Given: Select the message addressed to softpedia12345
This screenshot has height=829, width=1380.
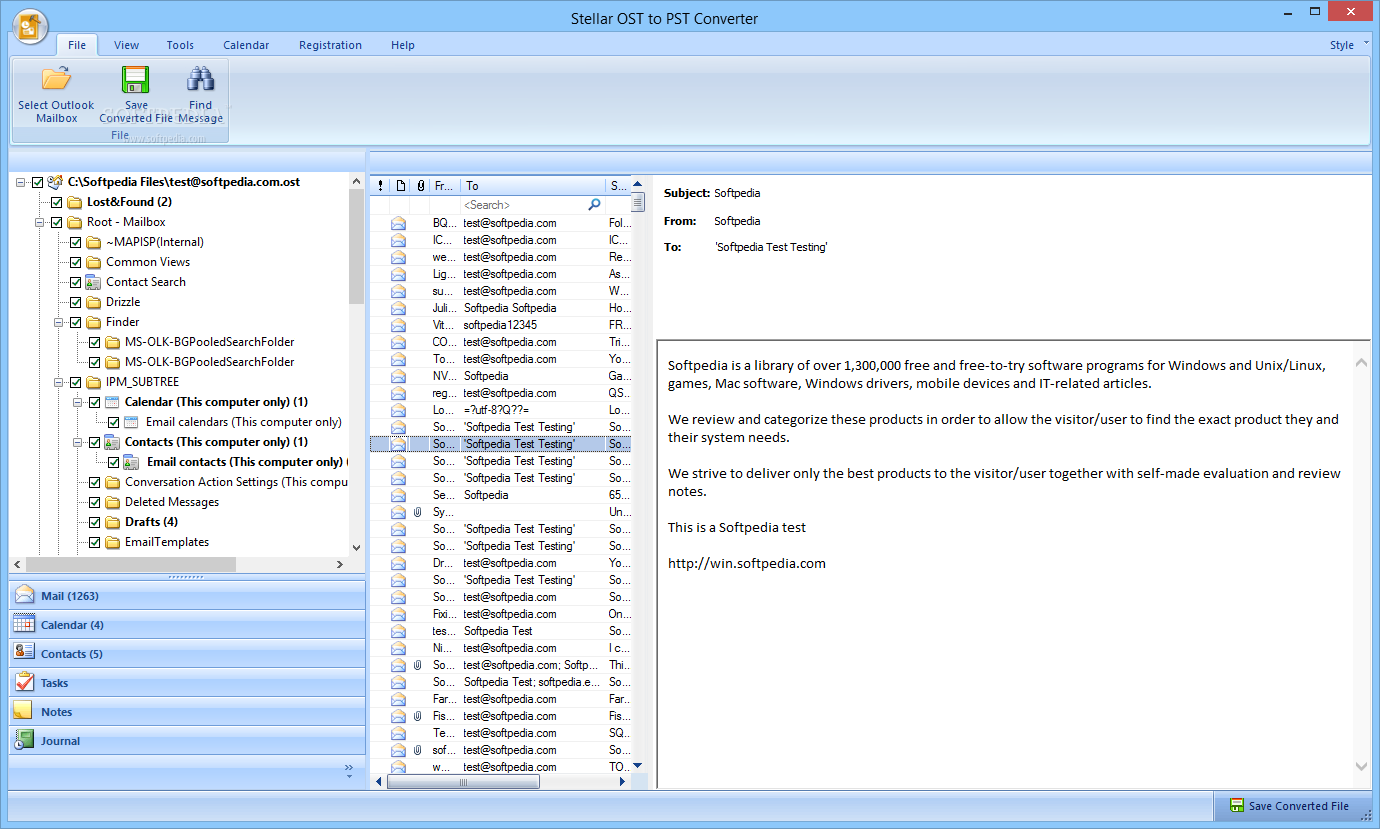Looking at the screenshot, I should (x=500, y=325).
